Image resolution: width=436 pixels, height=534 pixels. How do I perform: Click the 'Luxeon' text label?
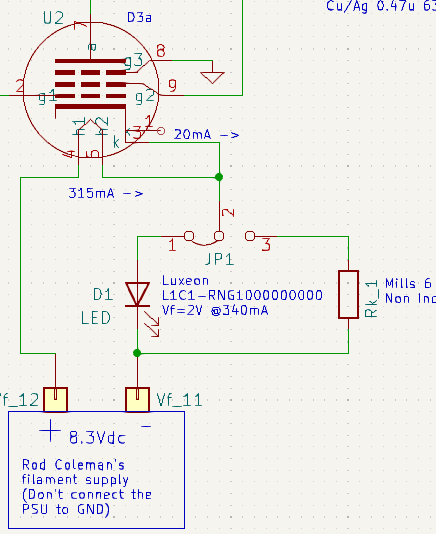click(x=185, y=281)
